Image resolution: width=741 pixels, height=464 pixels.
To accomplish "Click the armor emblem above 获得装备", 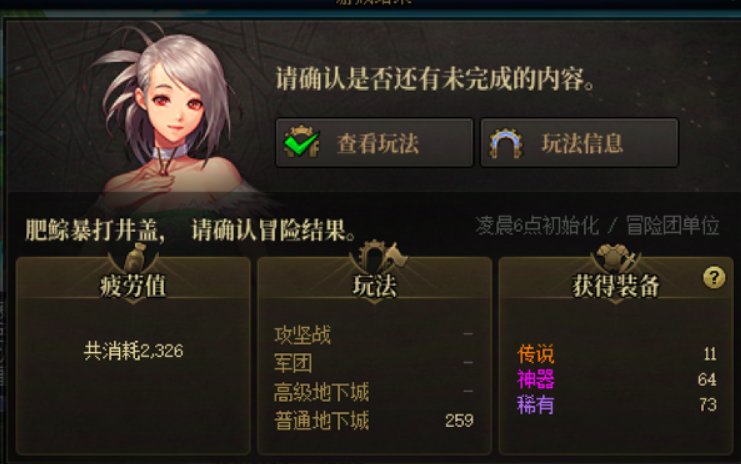I will [x=615, y=258].
